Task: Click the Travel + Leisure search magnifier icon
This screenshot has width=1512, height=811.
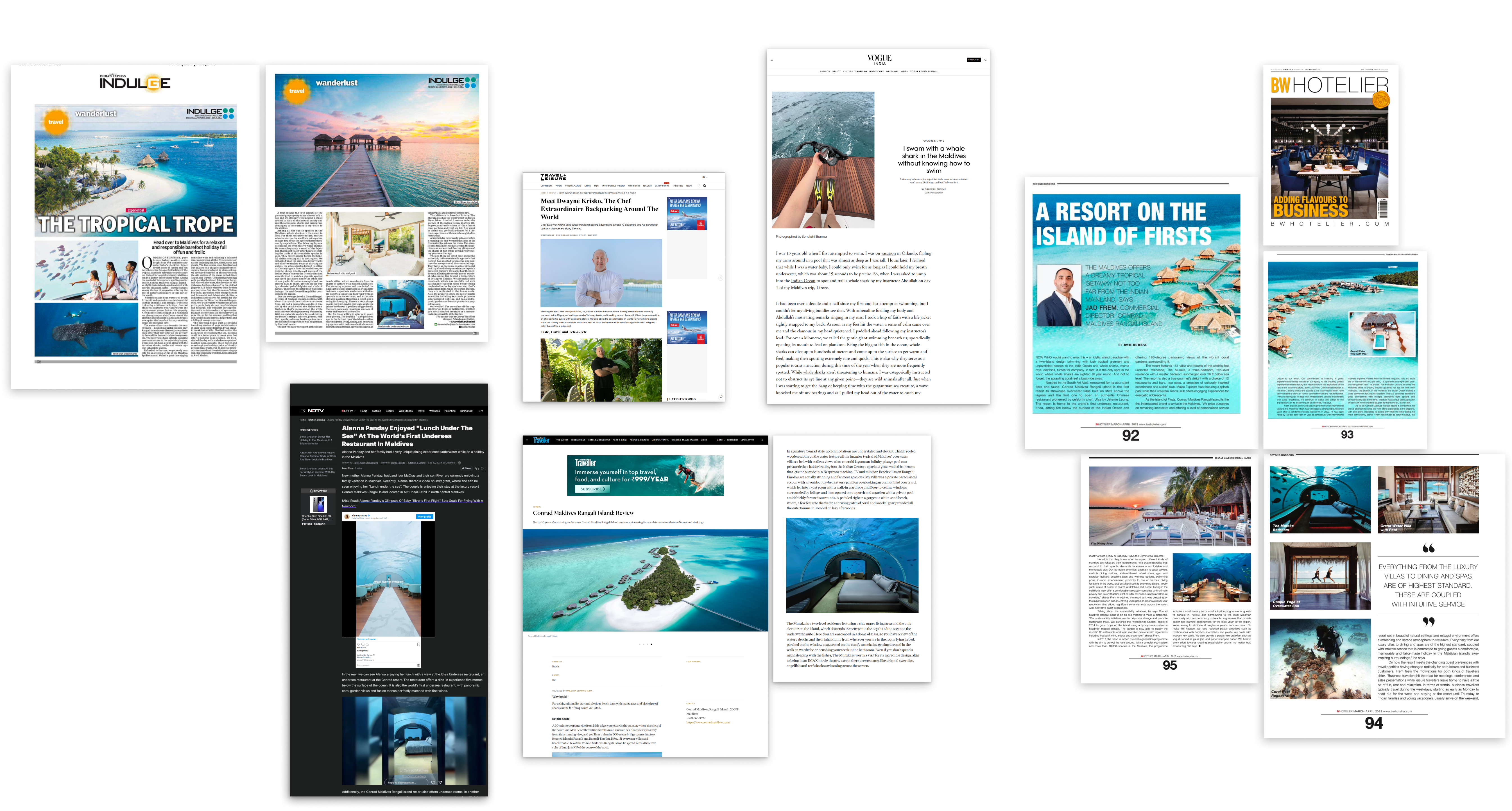Action: [704, 186]
